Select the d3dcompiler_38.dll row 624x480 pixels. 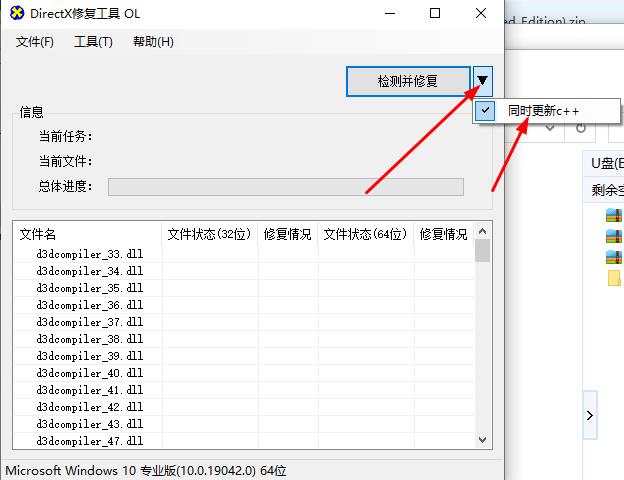[244, 339]
